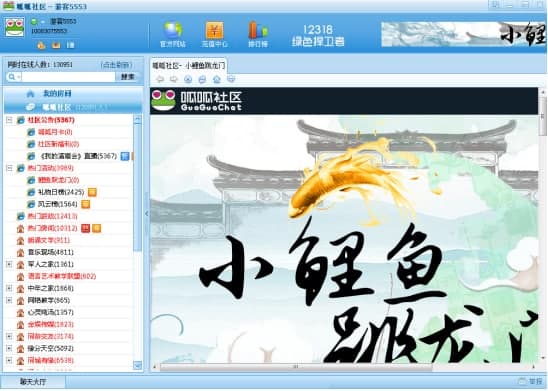The image size is (548, 391).
Task: Click the house icon beside 军人之家(1361)
Action: tap(20, 264)
